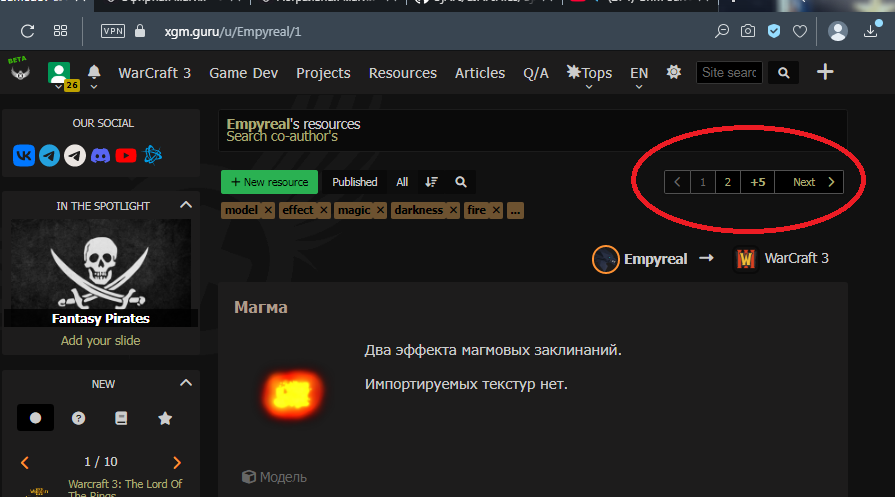Open the sort order icon
Image resolution: width=895 pixels, height=497 pixels.
point(432,182)
